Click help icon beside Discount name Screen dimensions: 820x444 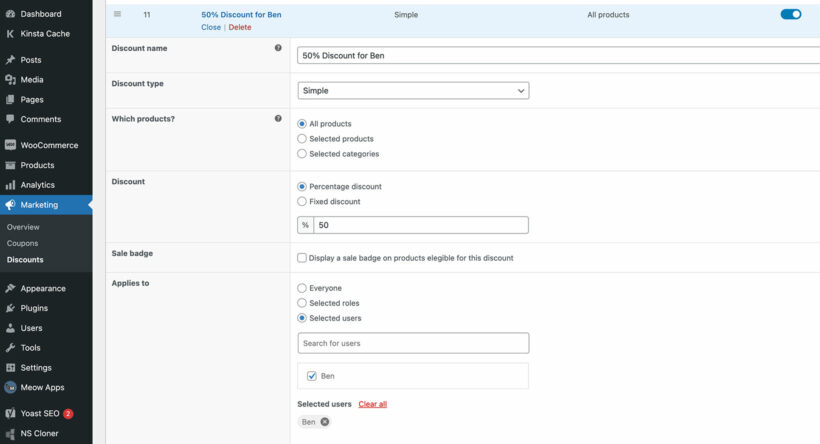[x=278, y=48]
